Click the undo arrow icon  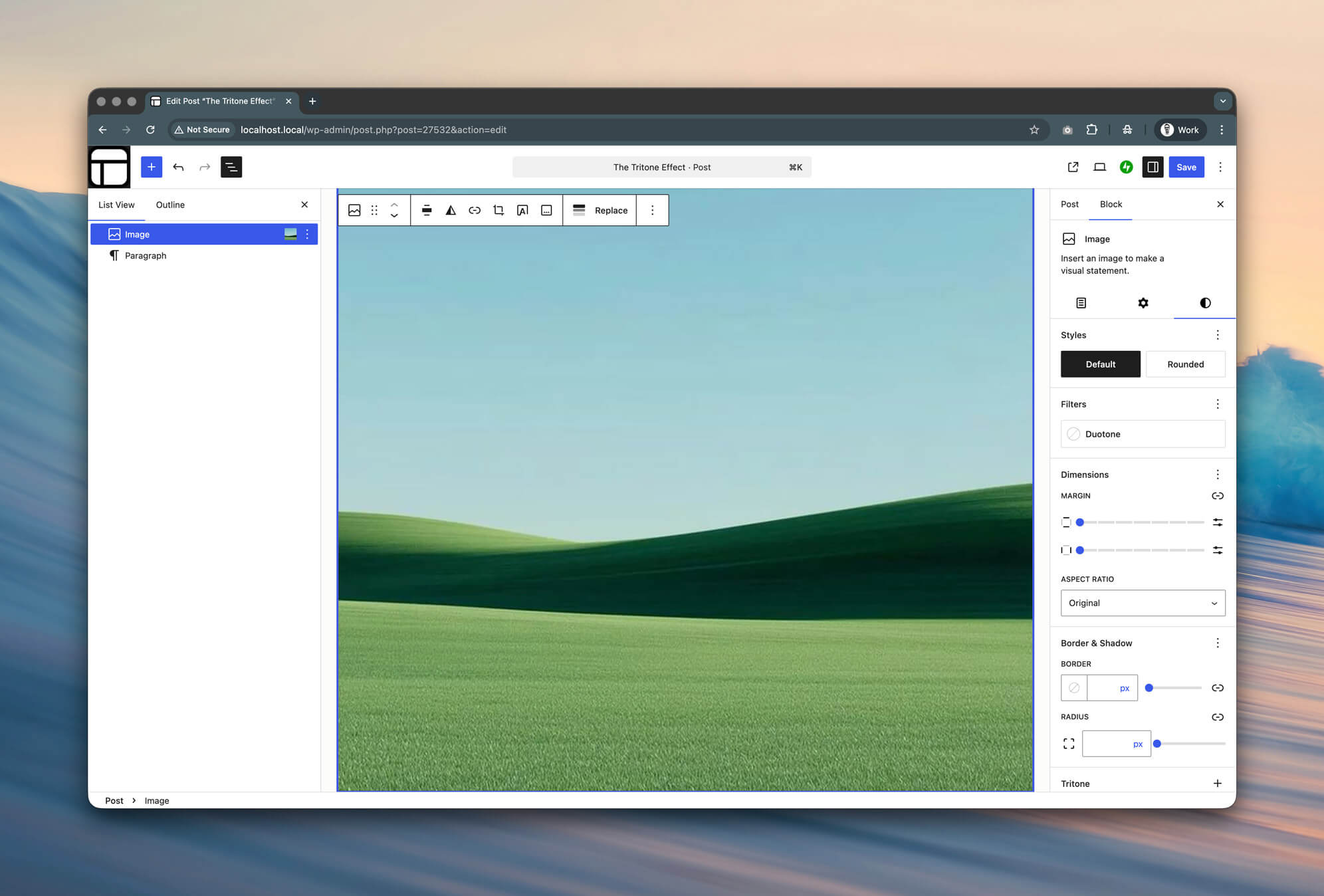click(x=178, y=167)
